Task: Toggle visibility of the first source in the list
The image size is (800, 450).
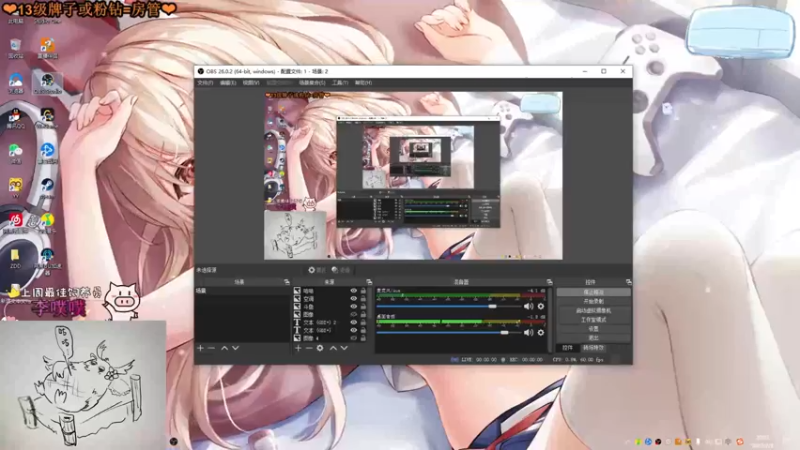Action: pyautogui.click(x=354, y=291)
